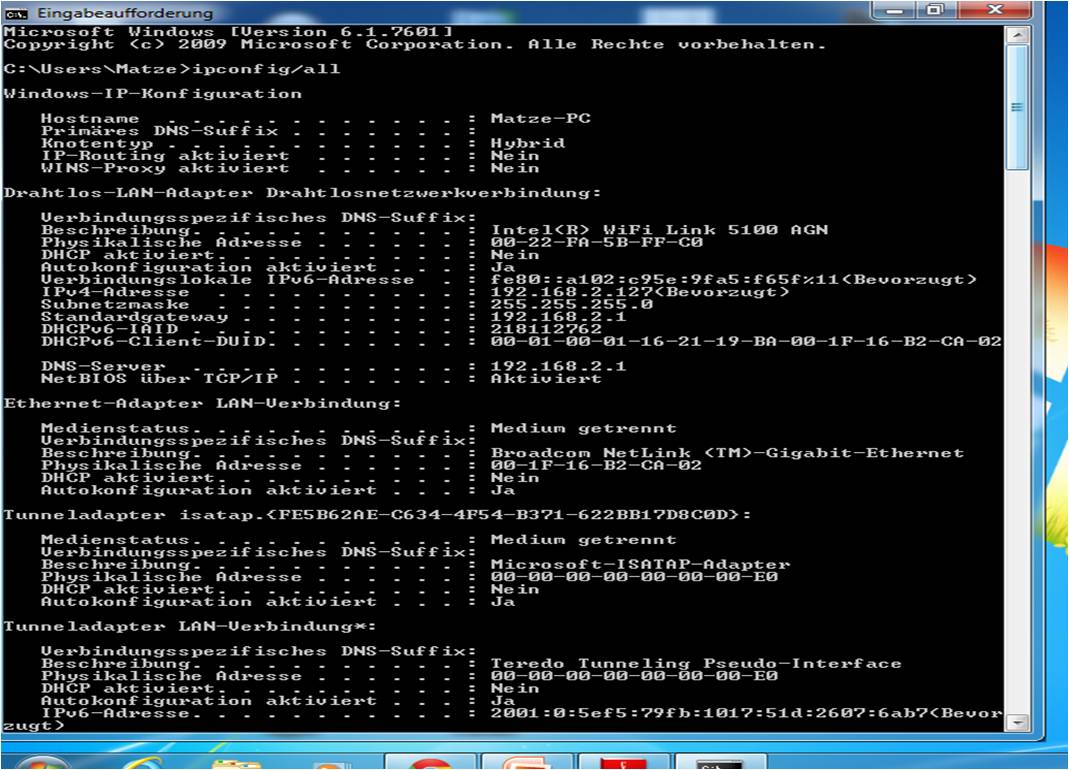Open Internet Explorer from the taskbar

point(141,762)
